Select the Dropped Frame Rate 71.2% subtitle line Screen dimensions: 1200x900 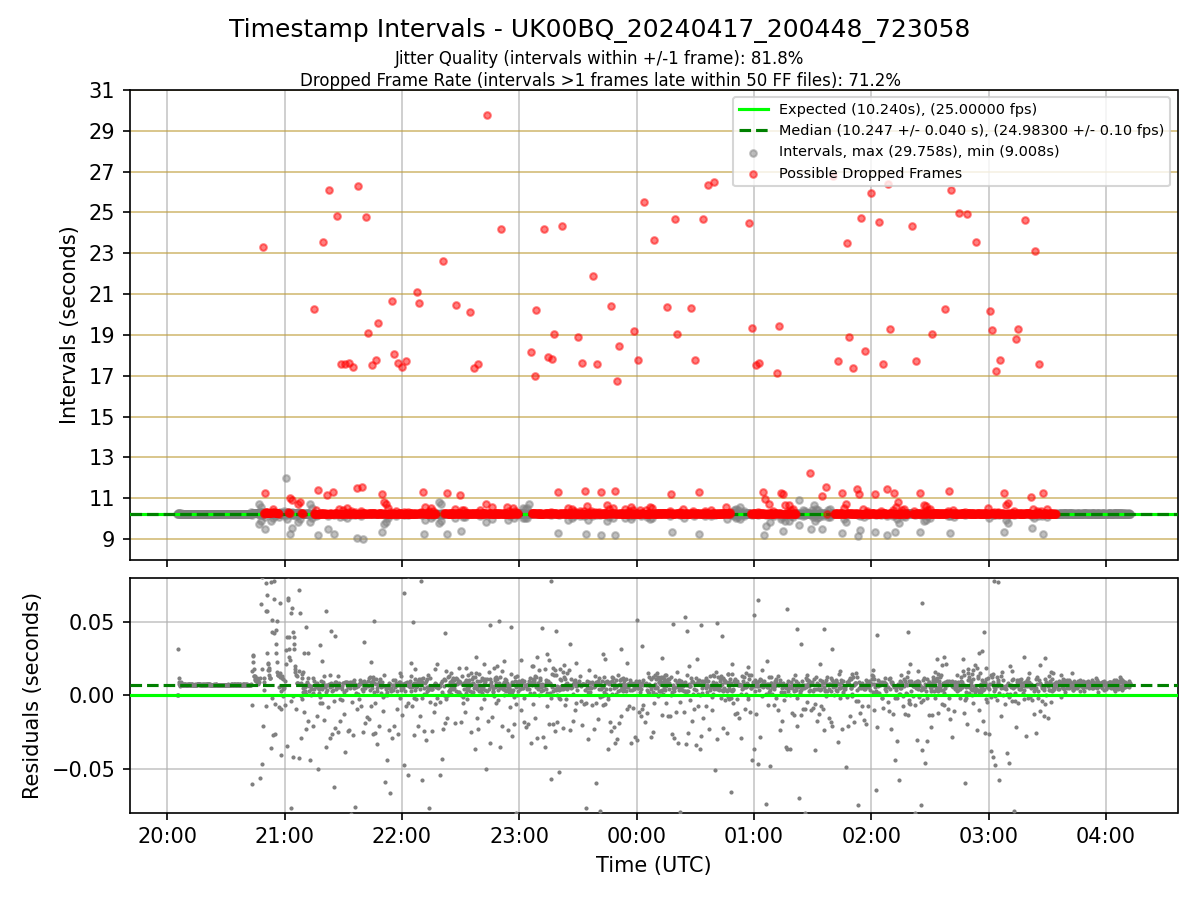click(600, 80)
